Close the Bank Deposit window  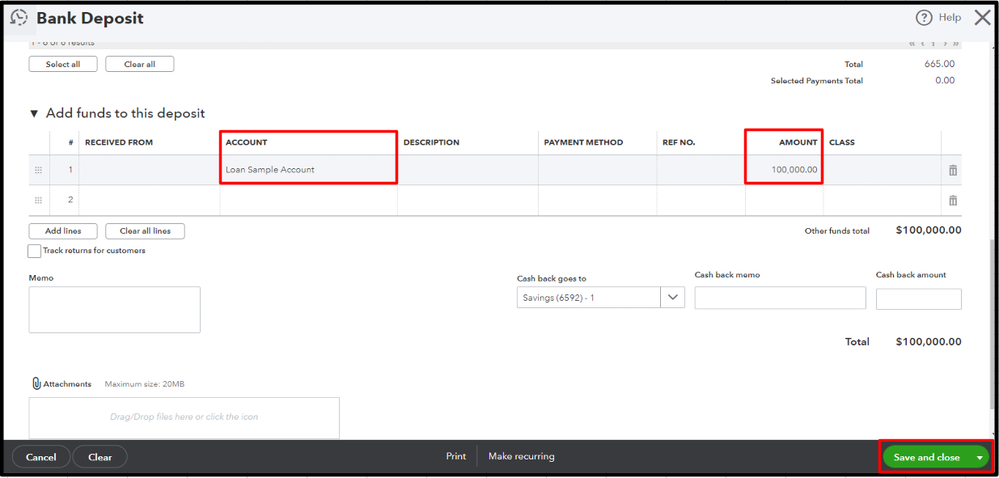982,18
